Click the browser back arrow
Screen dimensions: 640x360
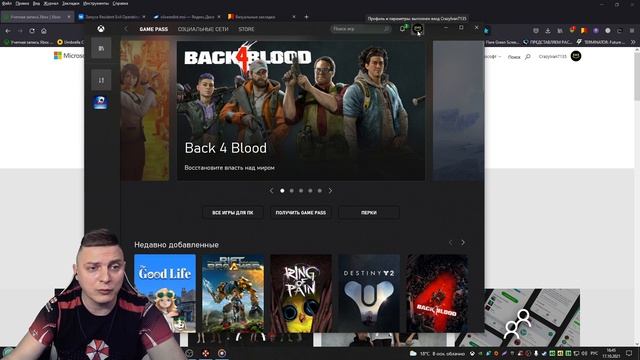pyautogui.click(x=8, y=31)
